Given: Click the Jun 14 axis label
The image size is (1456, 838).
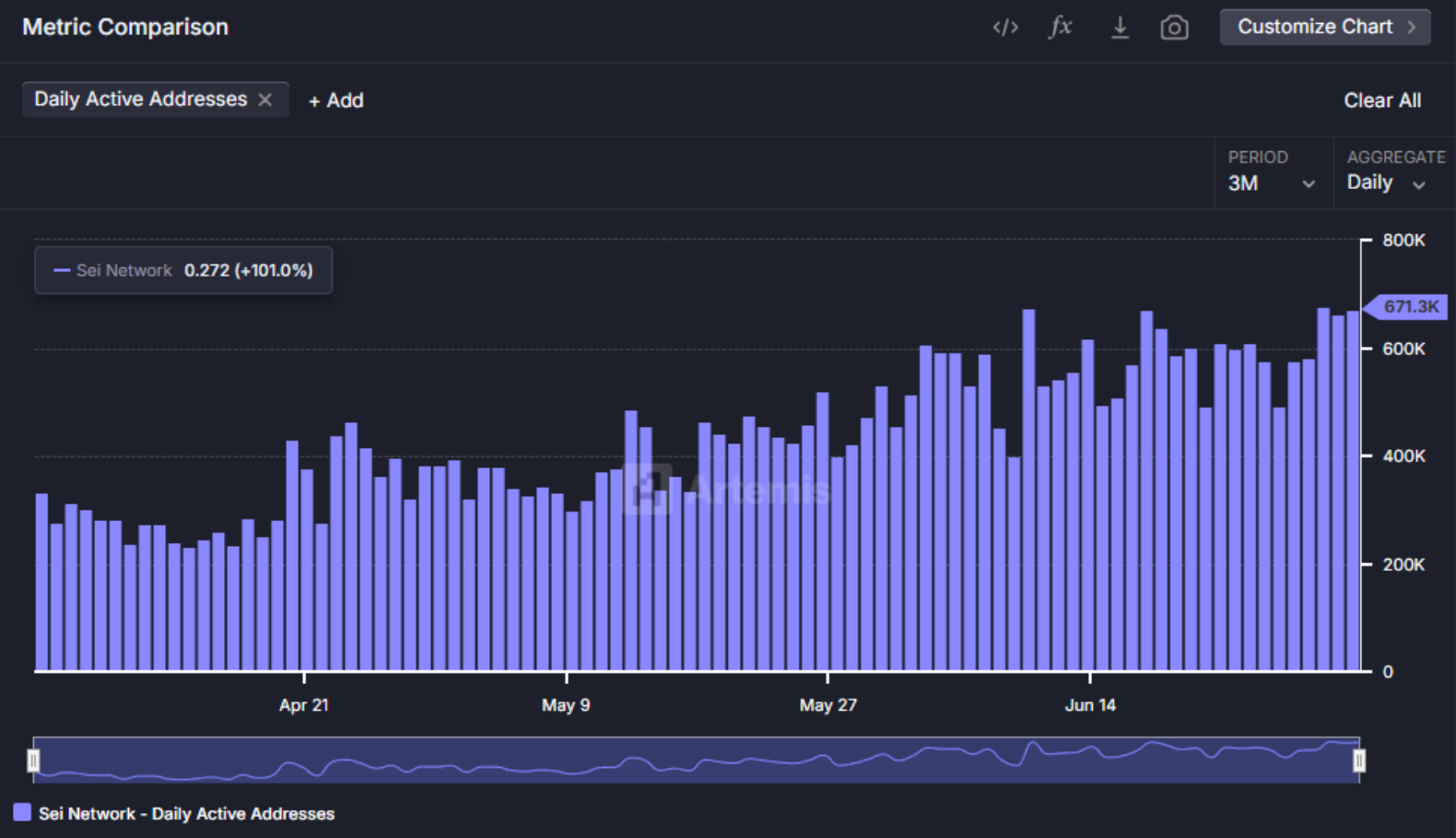Looking at the screenshot, I should click(x=1090, y=705).
